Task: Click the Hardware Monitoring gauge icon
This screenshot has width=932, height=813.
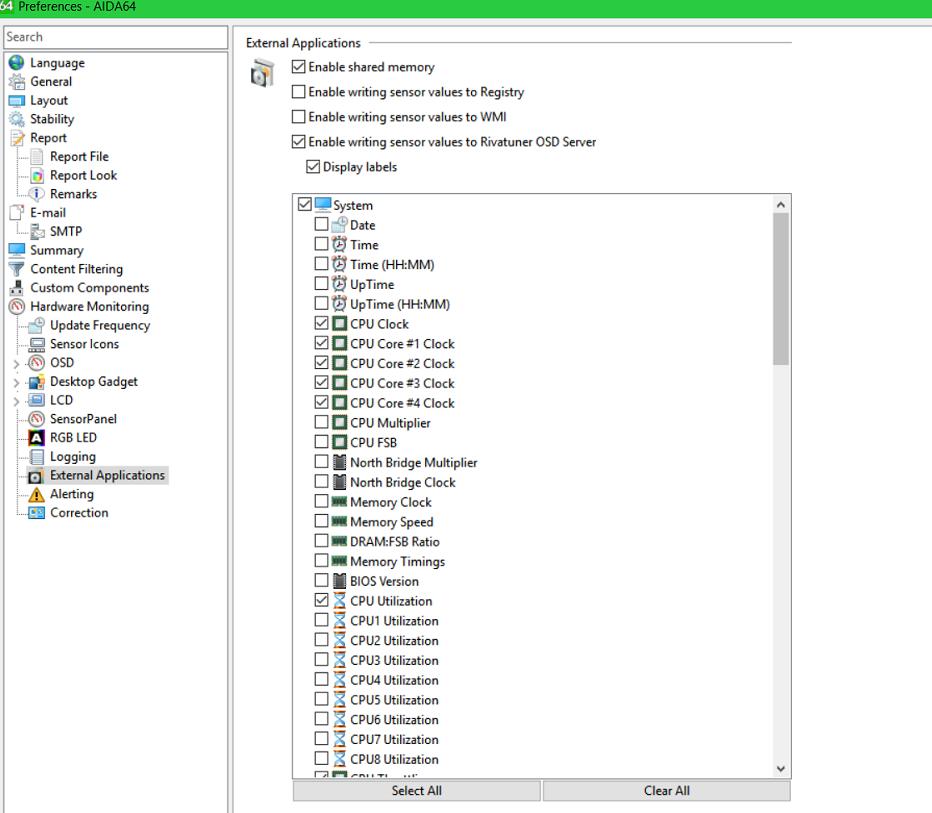Action: click(x=17, y=307)
